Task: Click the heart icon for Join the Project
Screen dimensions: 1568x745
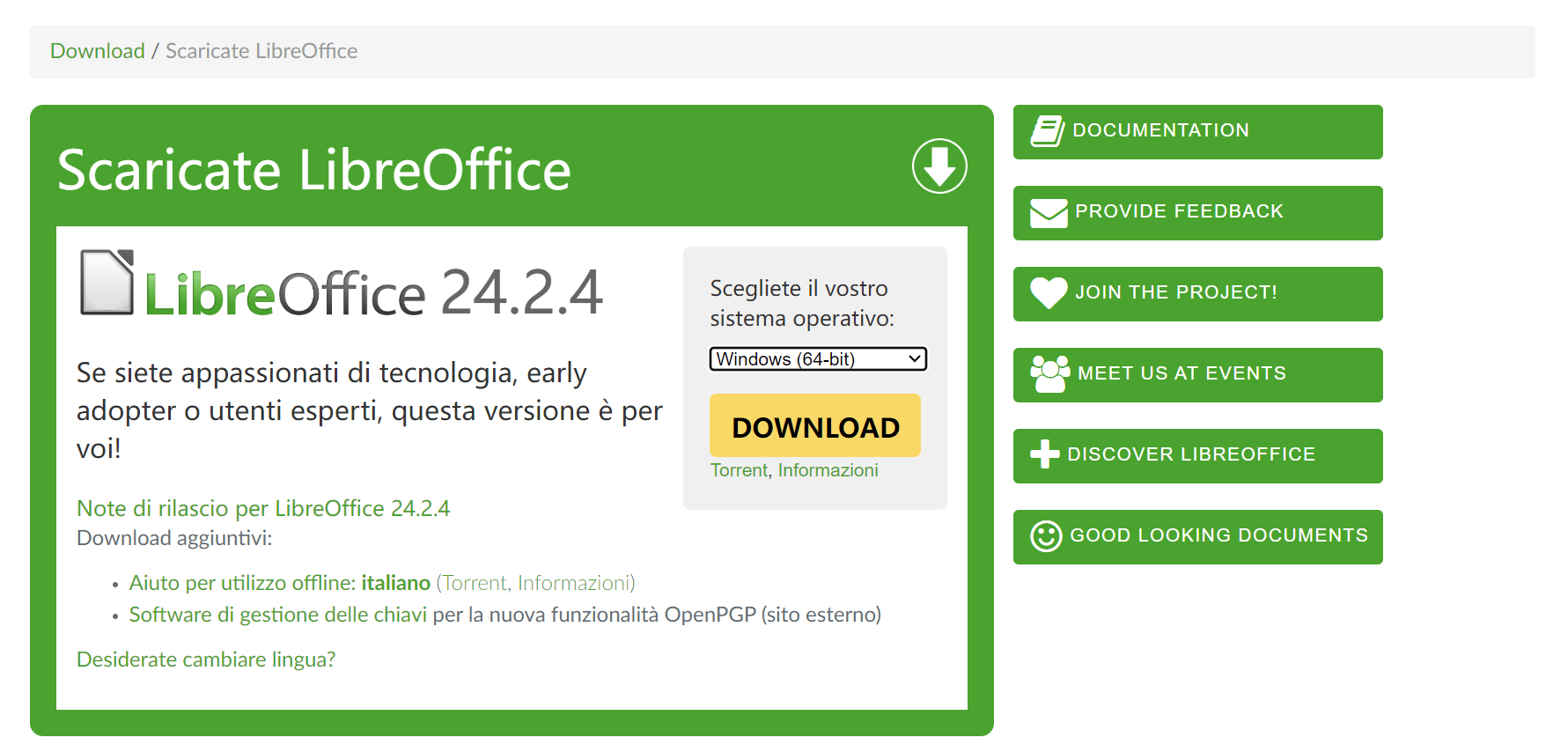Action: [1049, 293]
